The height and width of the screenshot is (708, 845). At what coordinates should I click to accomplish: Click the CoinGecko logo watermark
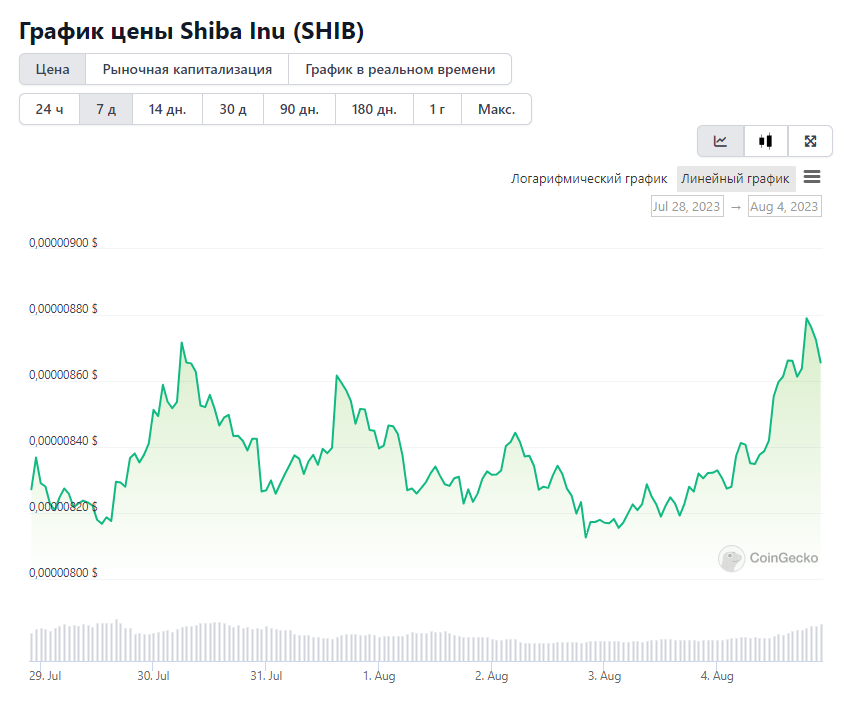point(768,558)
